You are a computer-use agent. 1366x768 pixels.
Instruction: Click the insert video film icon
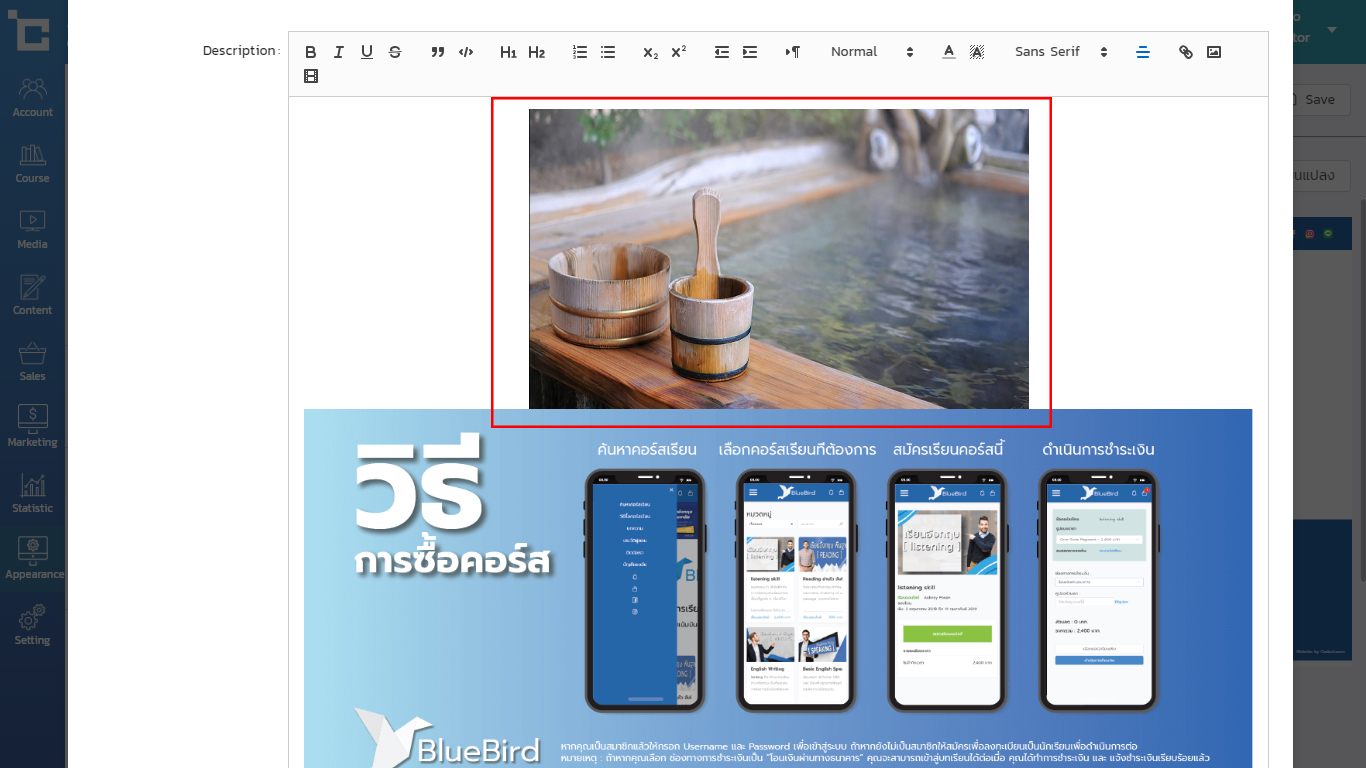[x=311, y=76]
